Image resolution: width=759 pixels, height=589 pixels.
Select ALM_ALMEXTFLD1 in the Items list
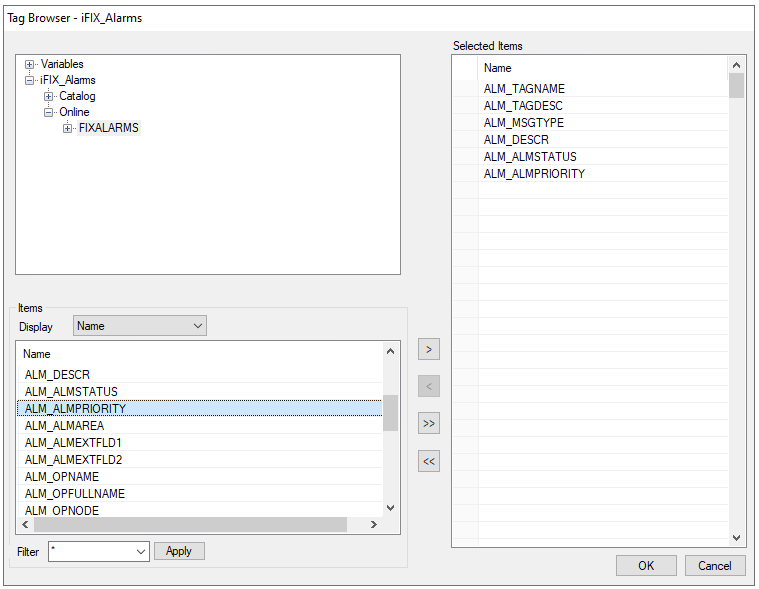pyautogui.click(x=200, y=442)
